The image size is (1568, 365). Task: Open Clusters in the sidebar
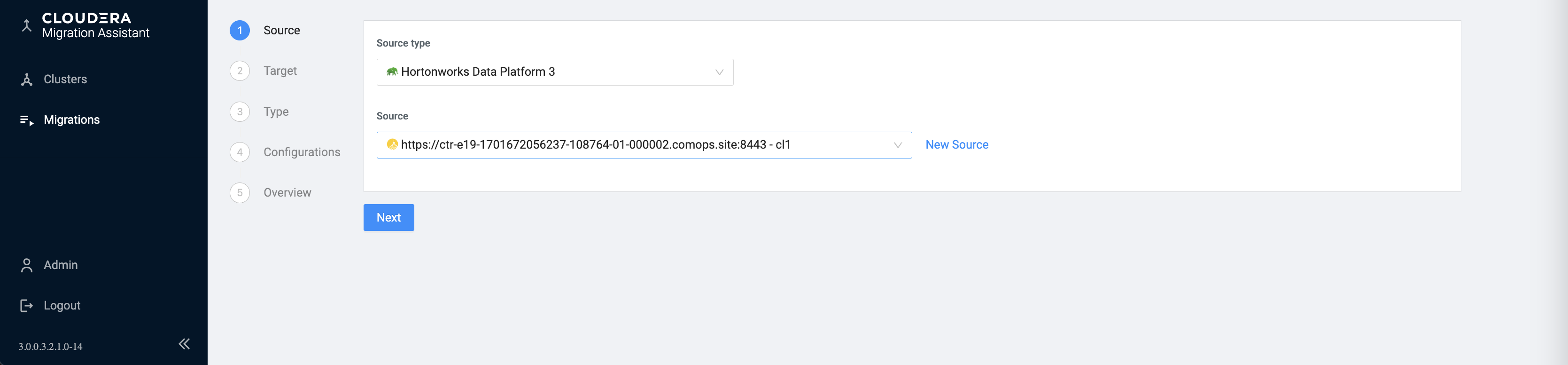coord(65,79)
